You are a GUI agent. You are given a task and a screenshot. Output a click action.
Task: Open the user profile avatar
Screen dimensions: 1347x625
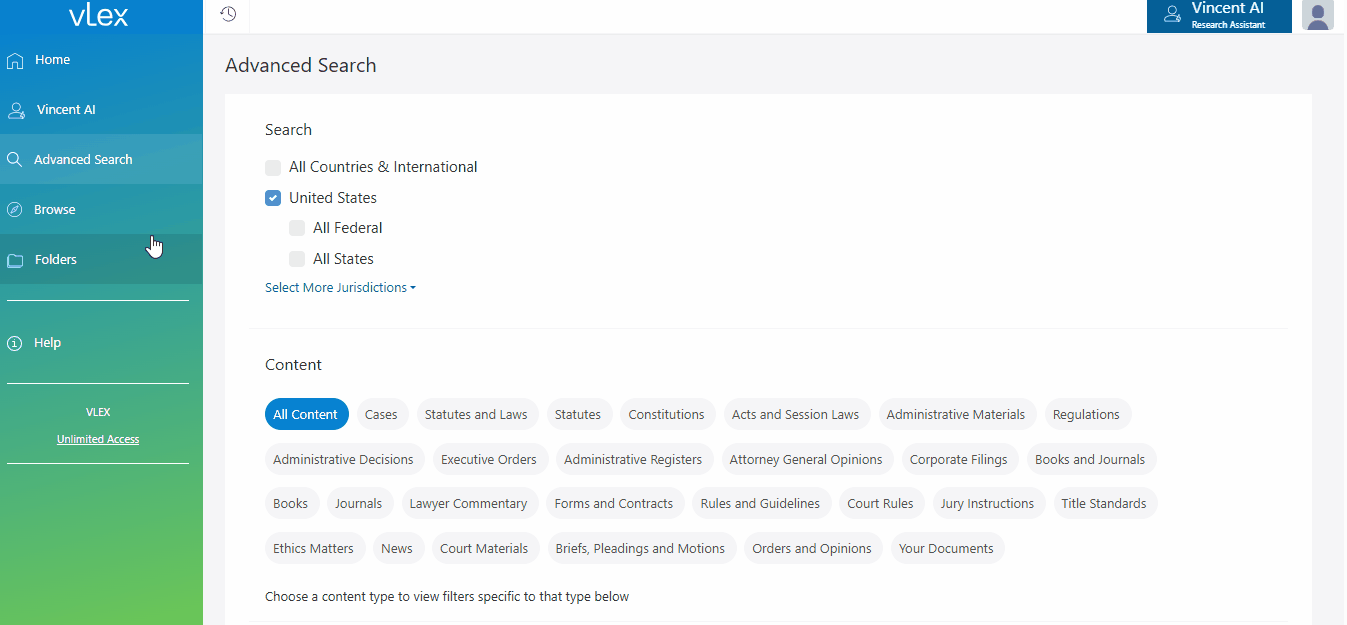tap(1318, 16)
